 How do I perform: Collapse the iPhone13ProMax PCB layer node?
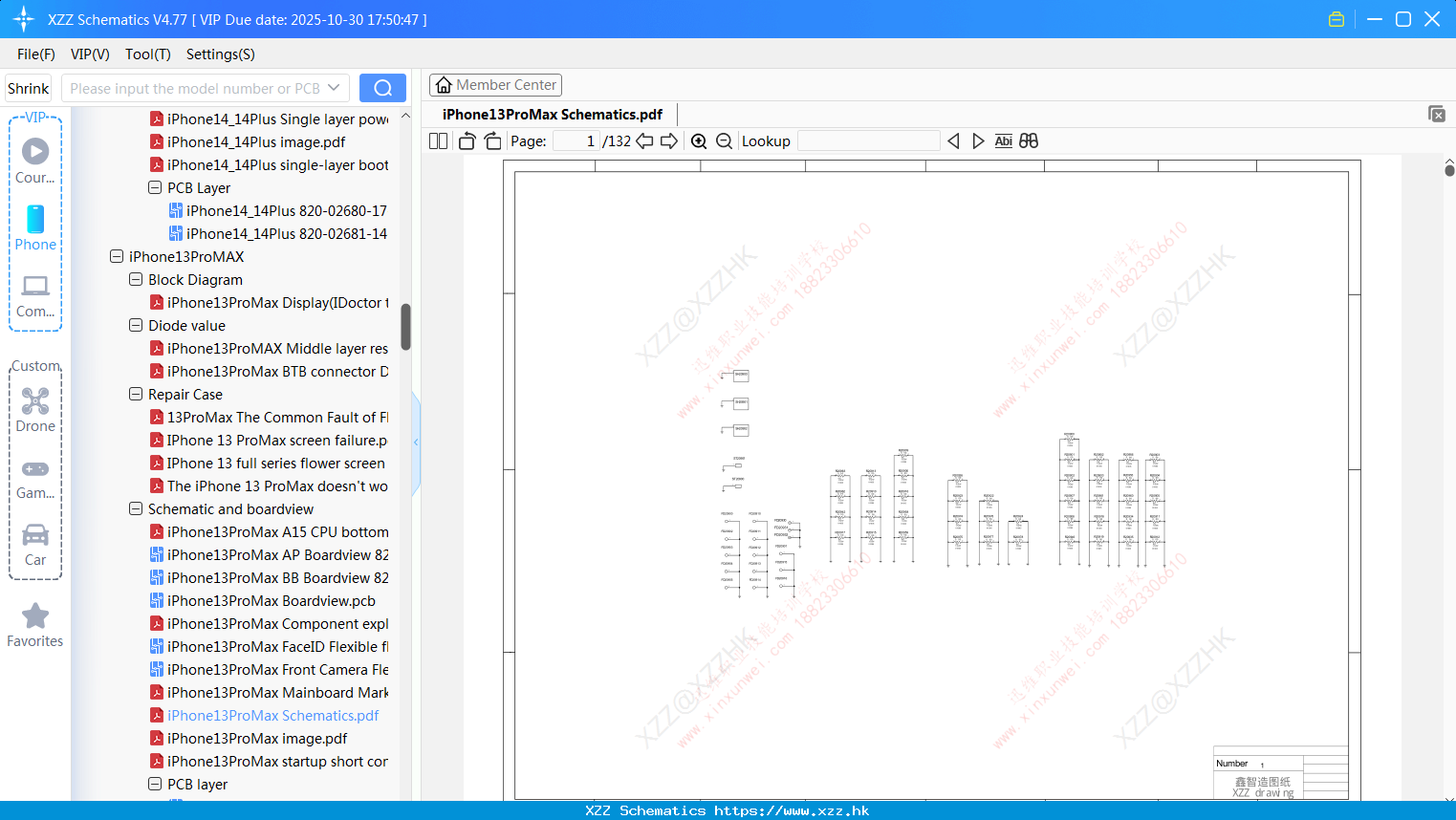(x=155, y=784)
